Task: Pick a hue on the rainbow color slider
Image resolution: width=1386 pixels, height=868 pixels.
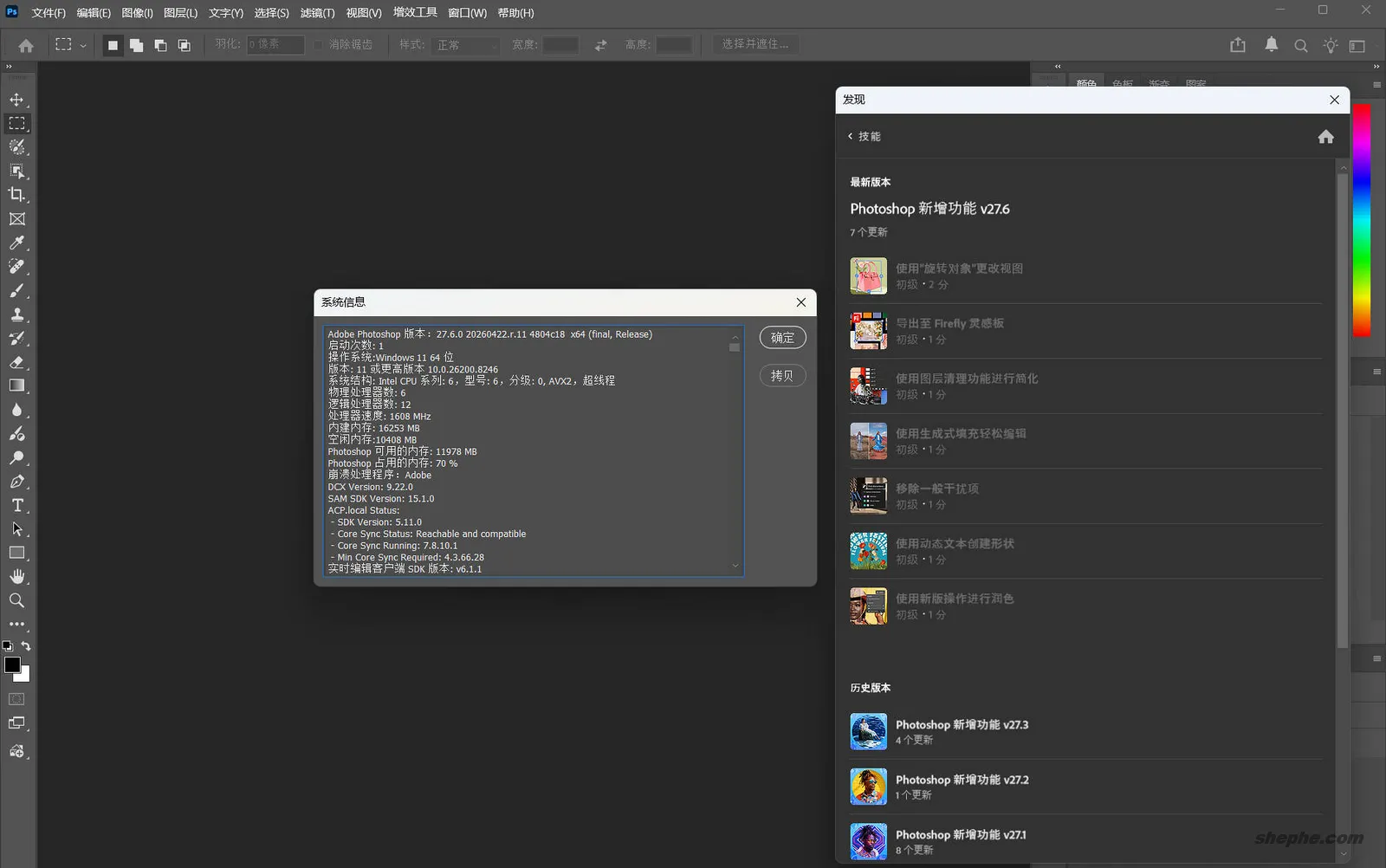Action: 1362,220
